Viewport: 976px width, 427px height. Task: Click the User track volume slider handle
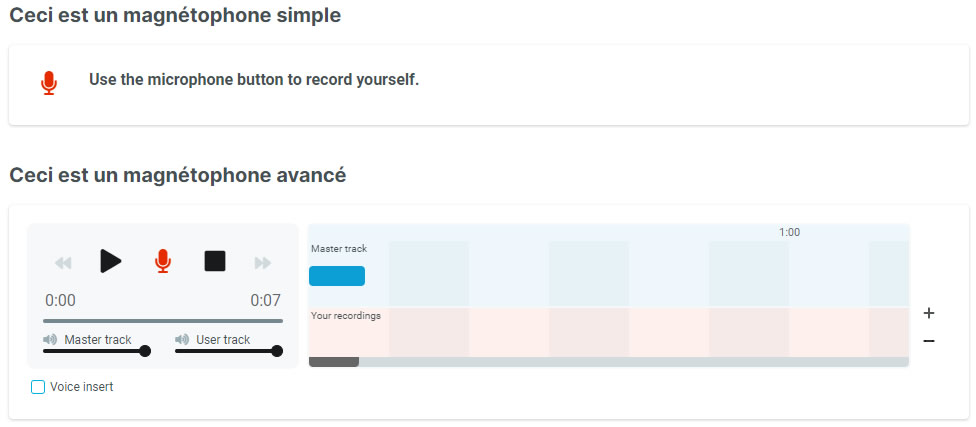tap(277, 351)
